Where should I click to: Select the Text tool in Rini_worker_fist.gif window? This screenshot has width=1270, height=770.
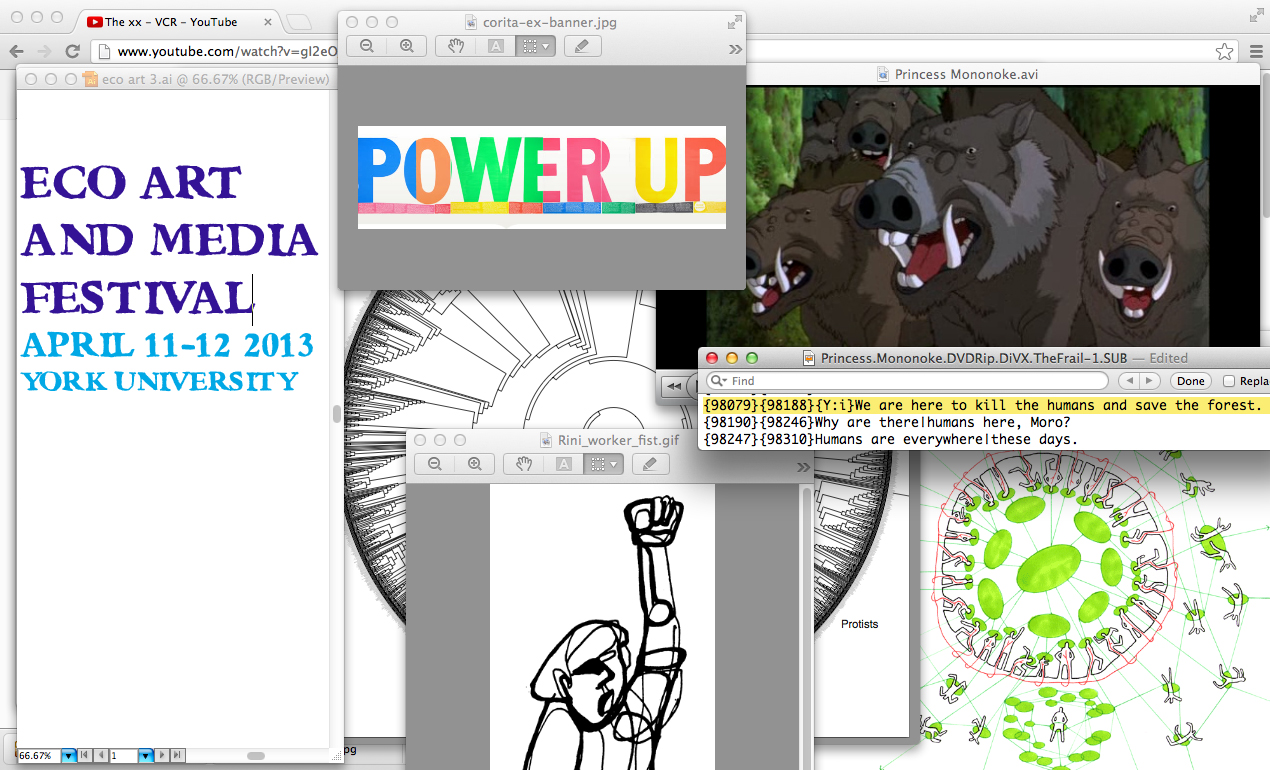[564, 464]
